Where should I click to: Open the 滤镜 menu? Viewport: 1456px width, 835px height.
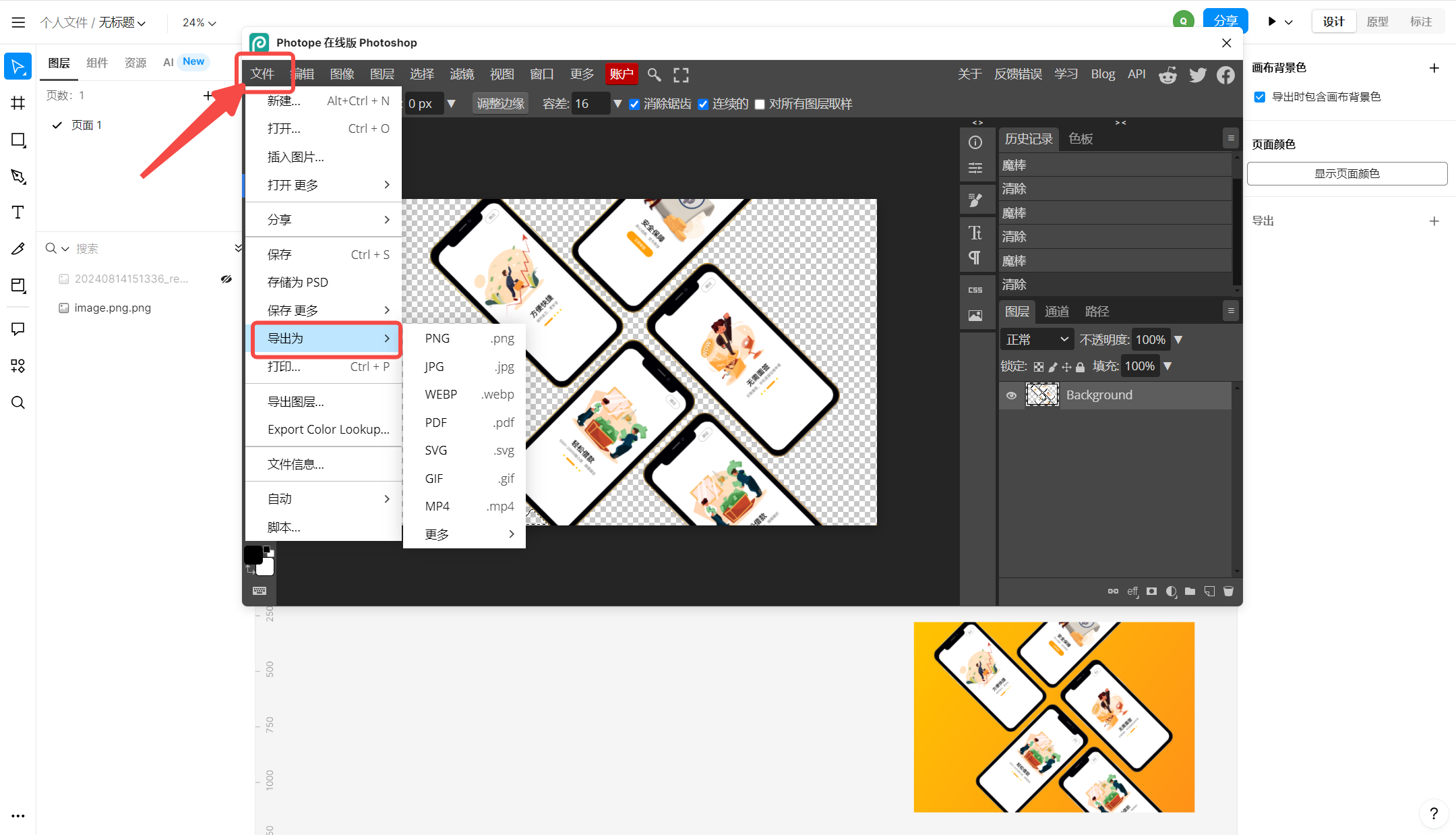tap(462, 74)
